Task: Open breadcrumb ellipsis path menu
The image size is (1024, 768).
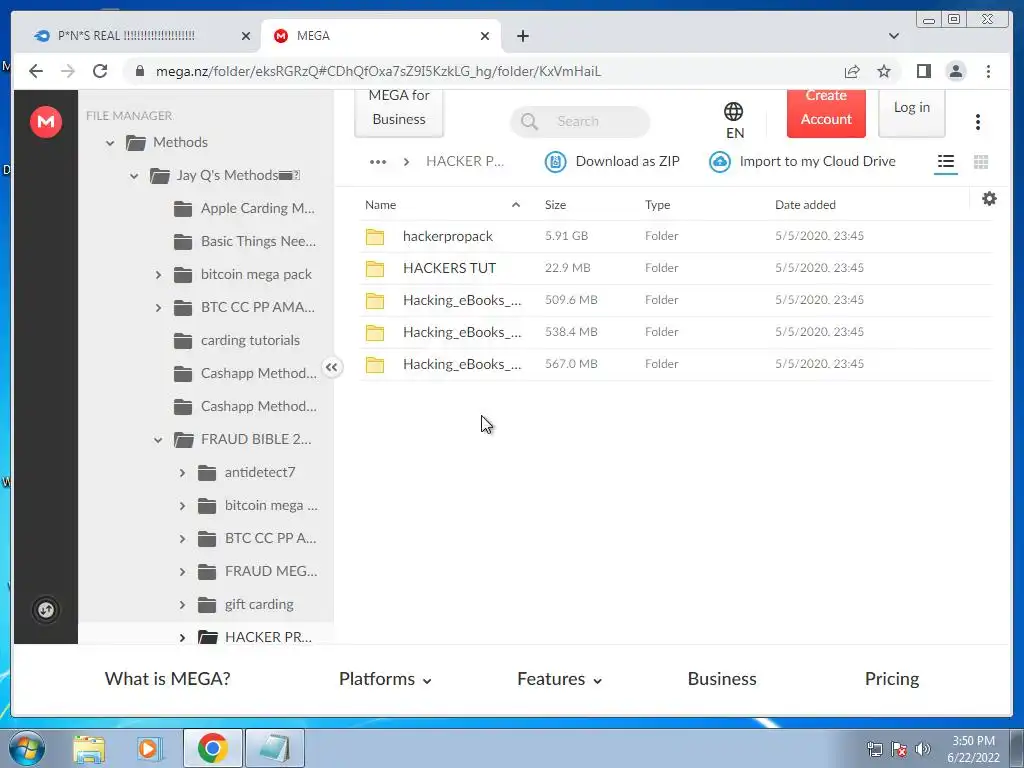Action: tap(378, 161)
